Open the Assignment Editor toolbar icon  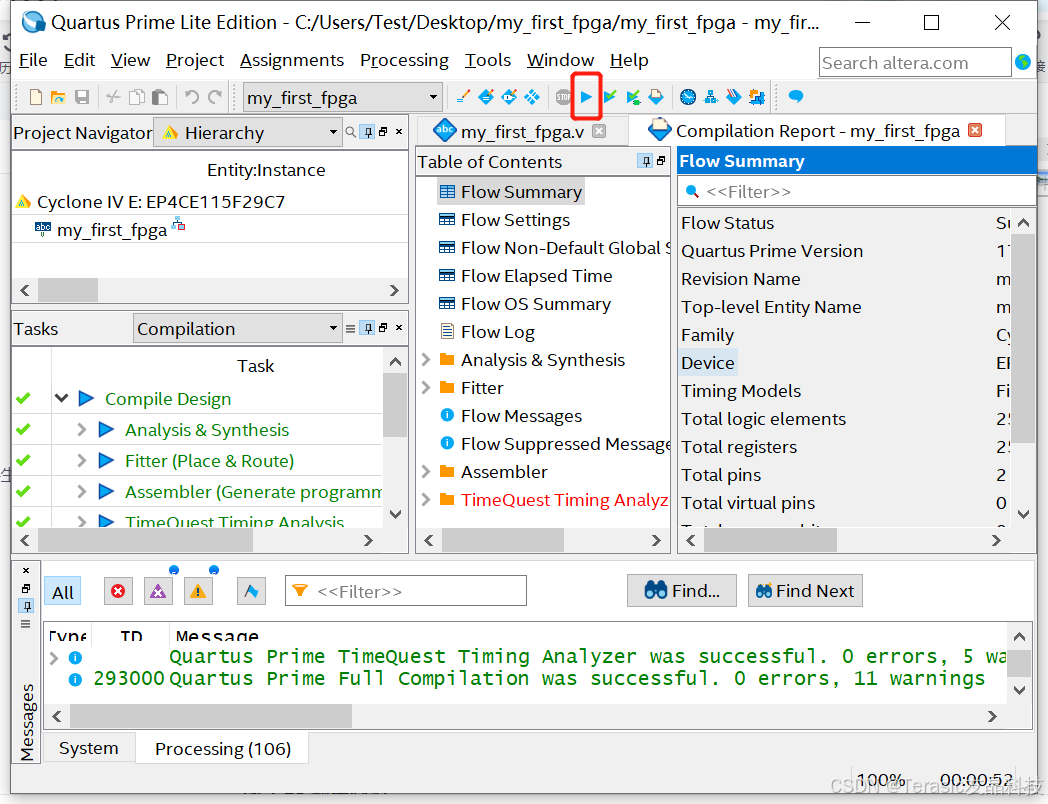click(487, 98)
